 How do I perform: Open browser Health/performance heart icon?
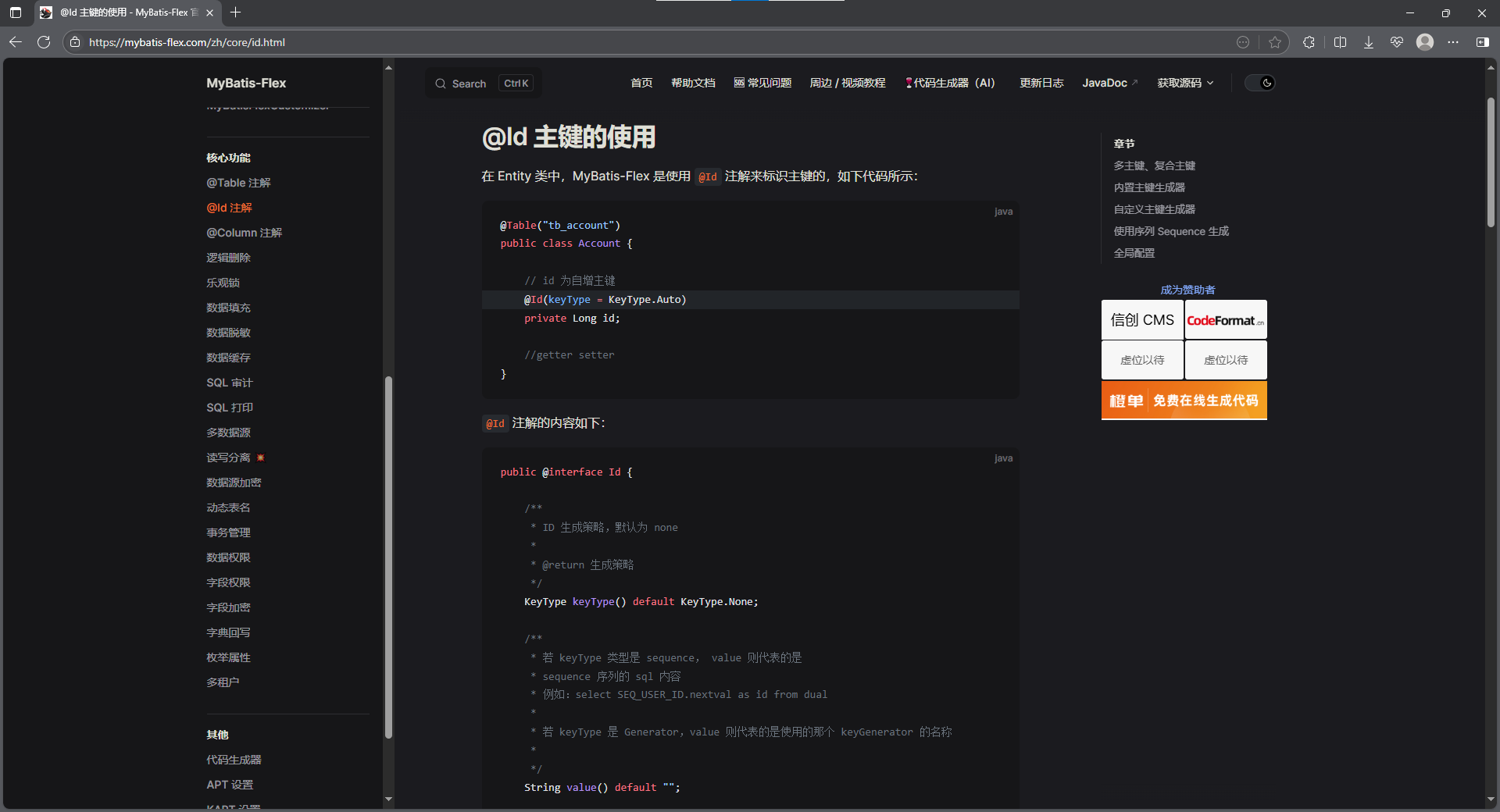click(x=1398, y=42)
